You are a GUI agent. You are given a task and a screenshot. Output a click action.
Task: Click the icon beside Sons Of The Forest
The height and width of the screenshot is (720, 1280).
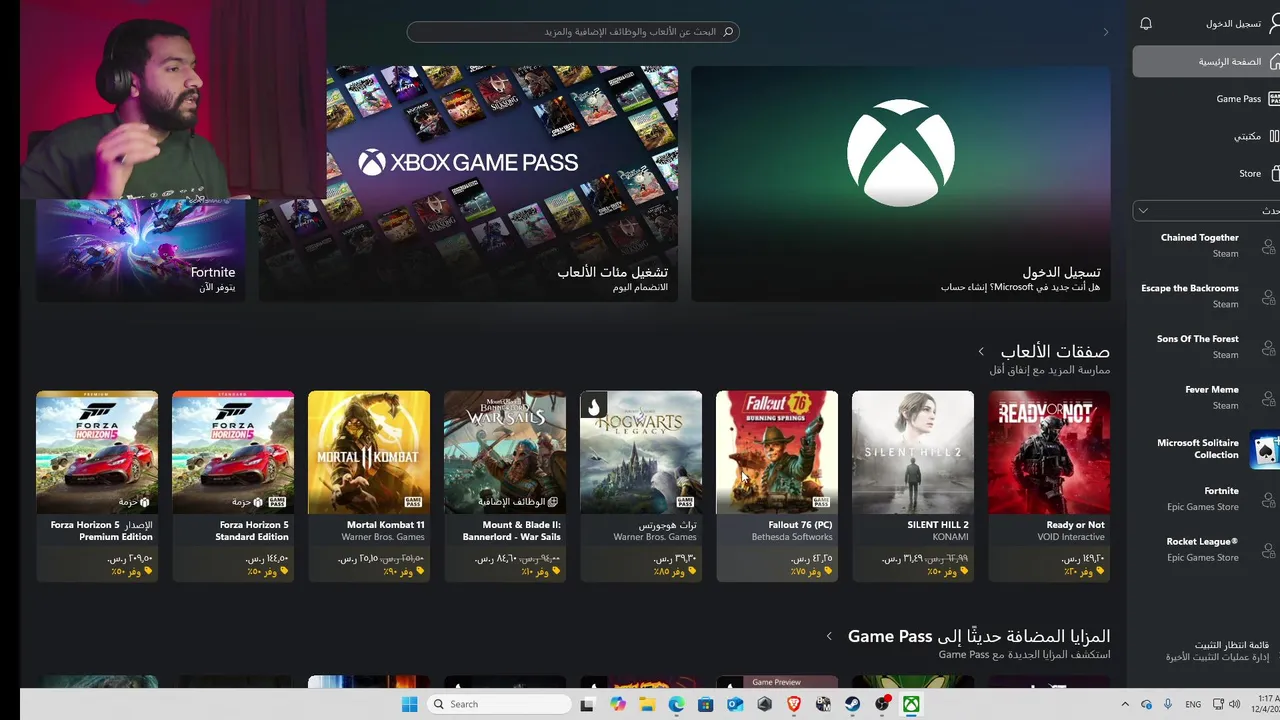point(1268,348)
